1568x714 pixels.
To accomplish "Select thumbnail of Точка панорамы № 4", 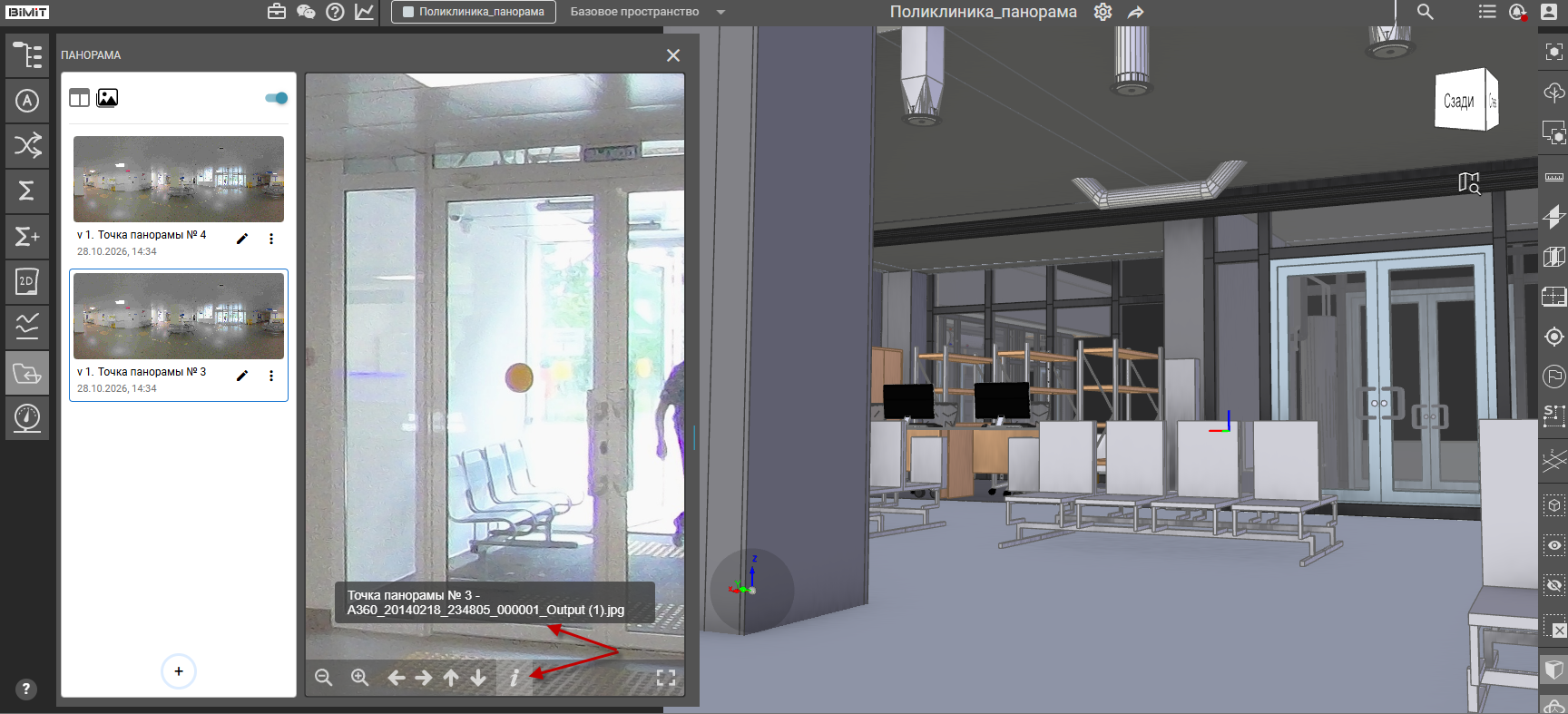I will [x=179, y=179].
